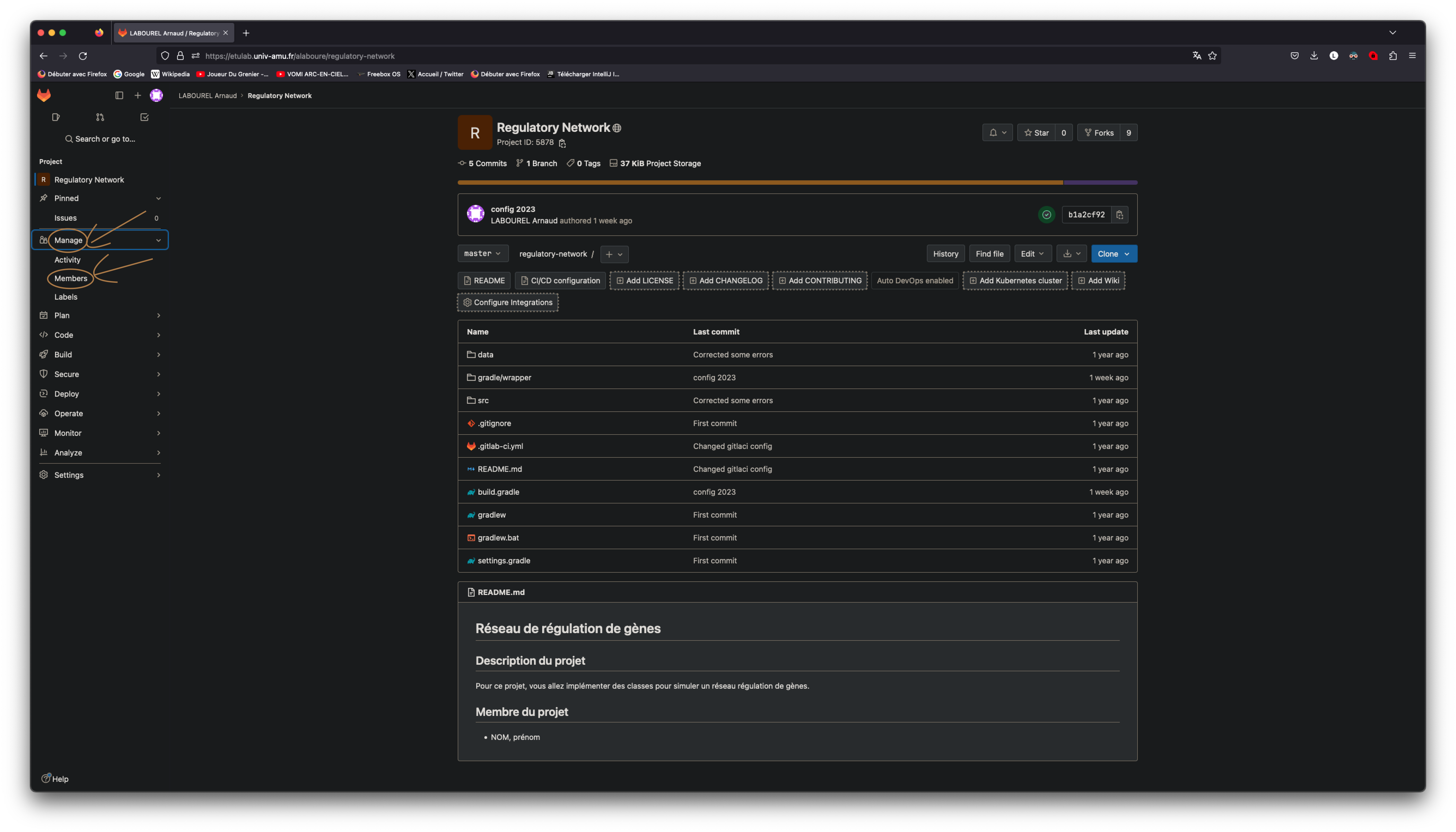Click the GitLab fox logo in the sidebar
This screenshot has height=832, width=1456.
[x=44, y=95]
